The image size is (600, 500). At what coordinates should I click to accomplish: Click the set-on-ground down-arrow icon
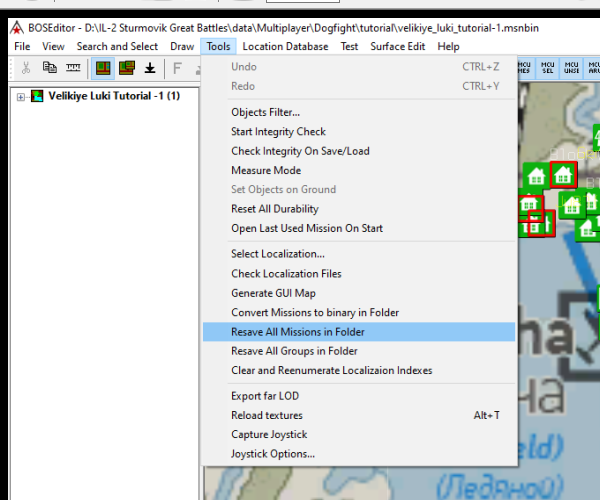(150, 68)
